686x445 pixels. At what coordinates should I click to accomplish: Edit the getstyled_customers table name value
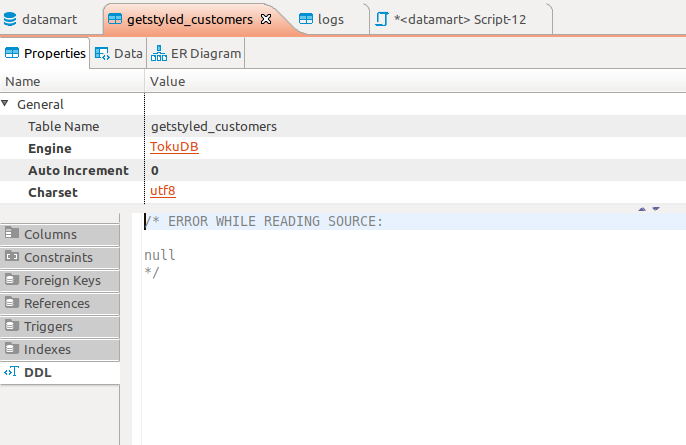214,126
